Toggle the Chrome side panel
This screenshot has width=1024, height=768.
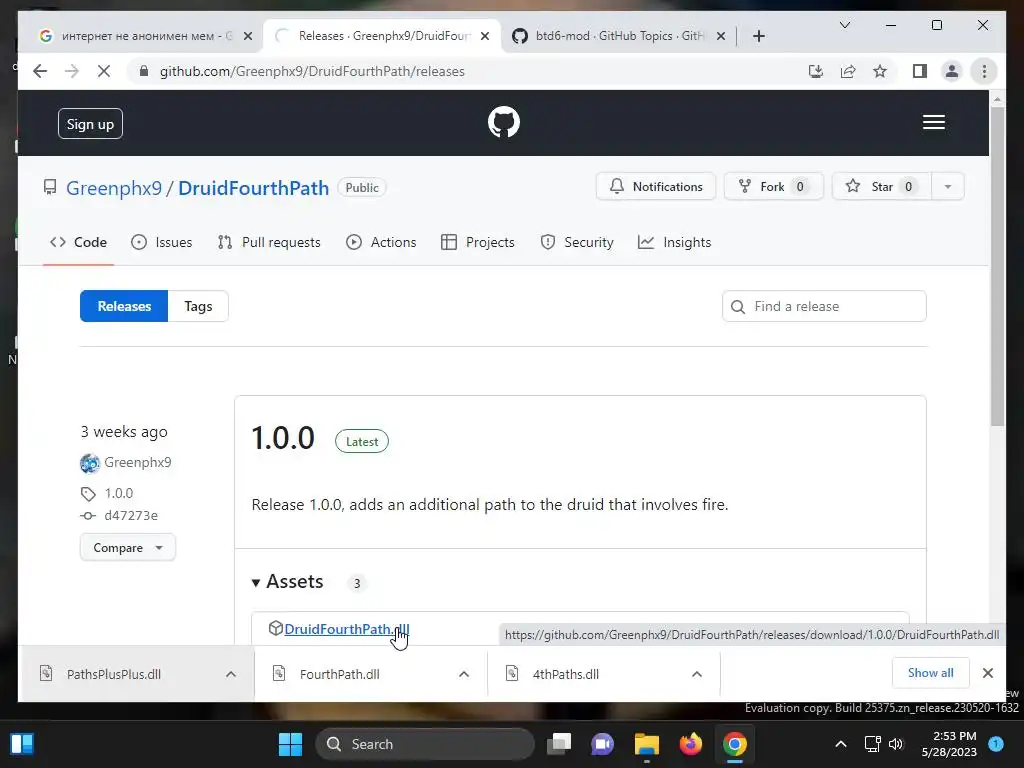(920, 71)
